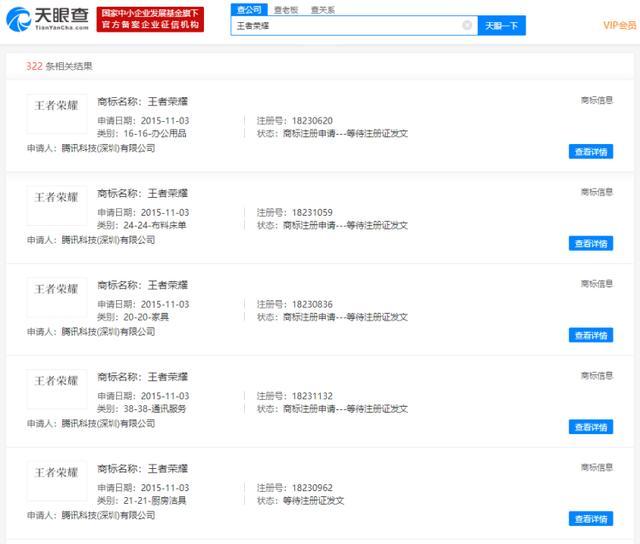Select the 查公司 search tab
This screenshot has width=640, height=544.
click(249, 9)
